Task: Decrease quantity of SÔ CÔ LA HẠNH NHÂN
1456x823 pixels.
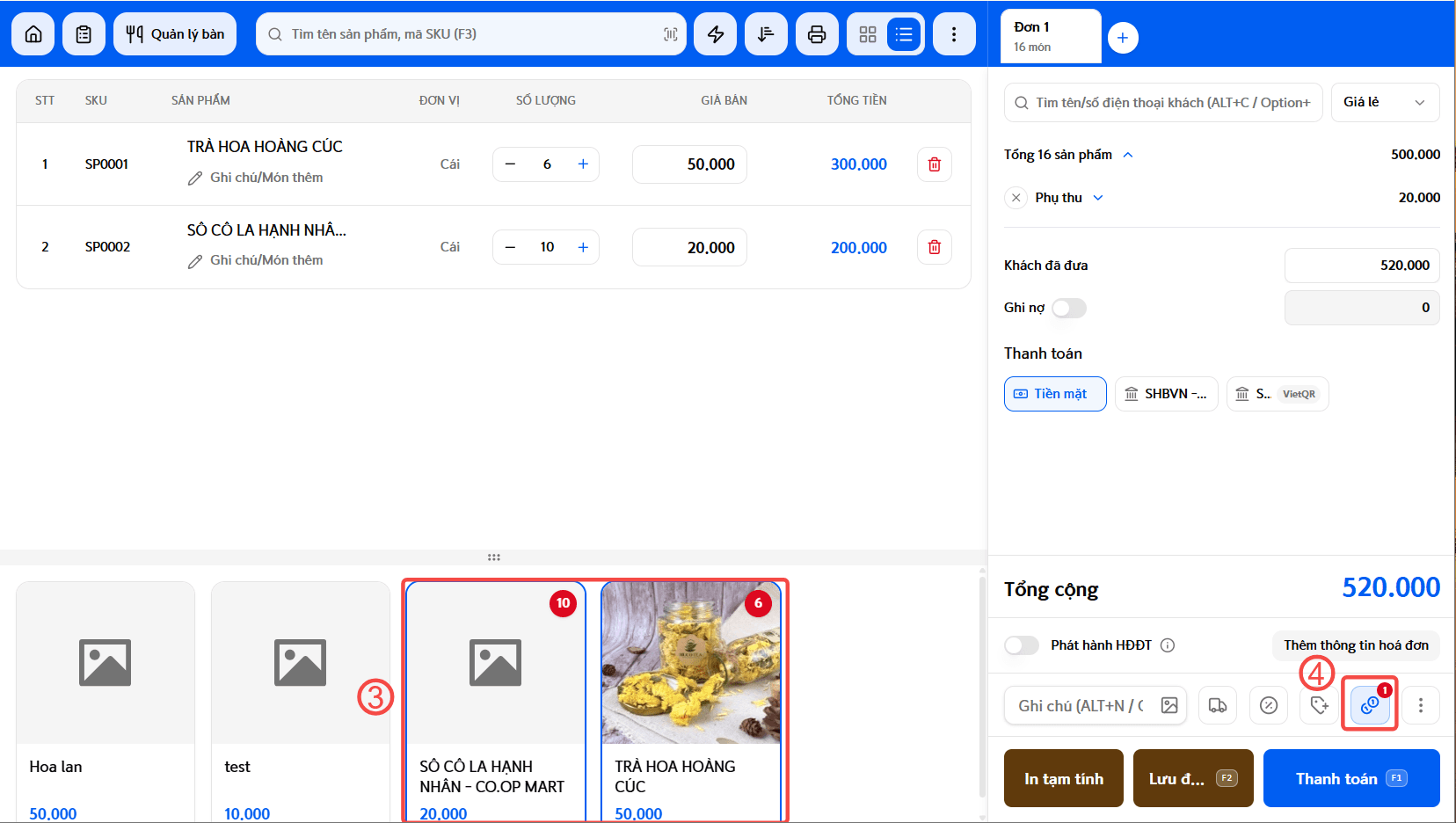Action: (x=510, y=247)
